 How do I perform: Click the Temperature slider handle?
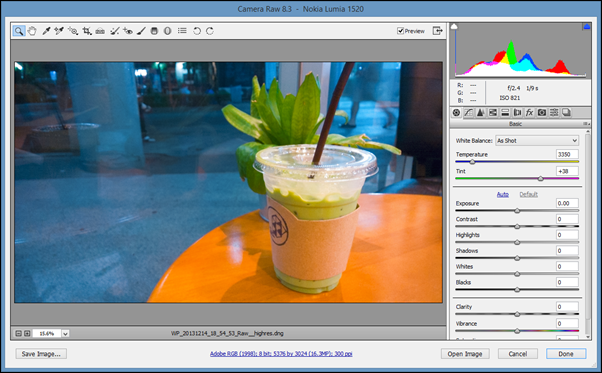coord(472,162)
